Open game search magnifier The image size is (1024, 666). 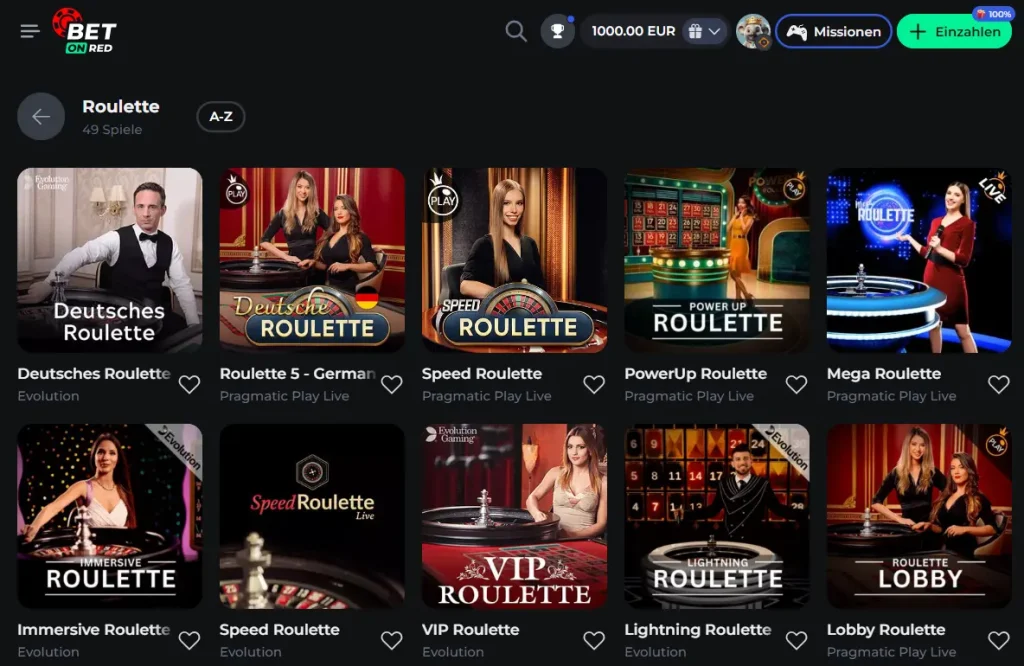click(516, 31)
